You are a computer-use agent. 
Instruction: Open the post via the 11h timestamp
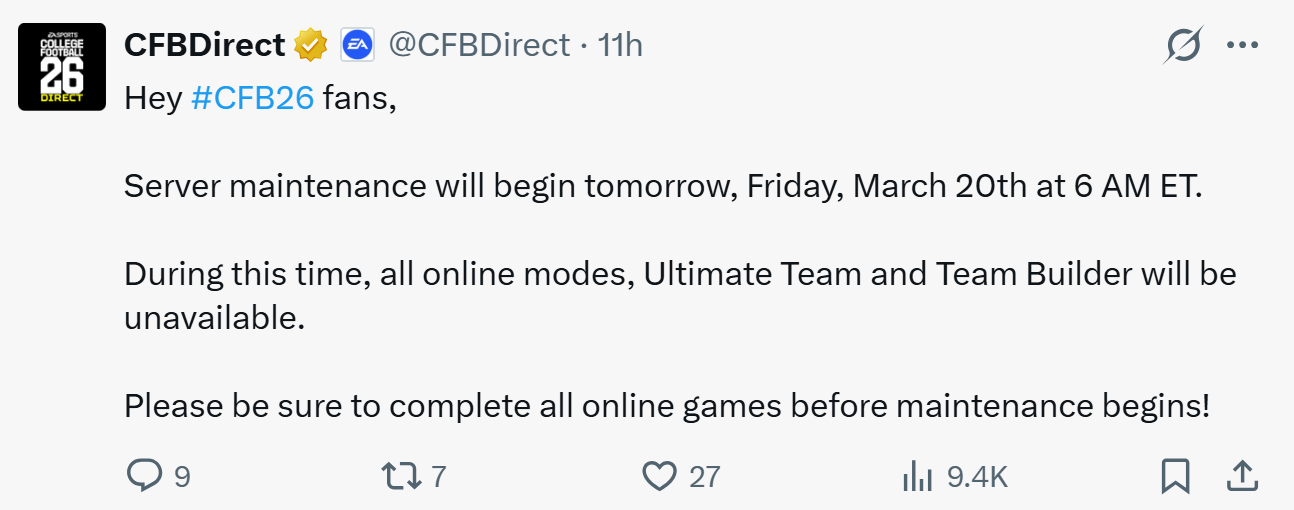point(620,45)
